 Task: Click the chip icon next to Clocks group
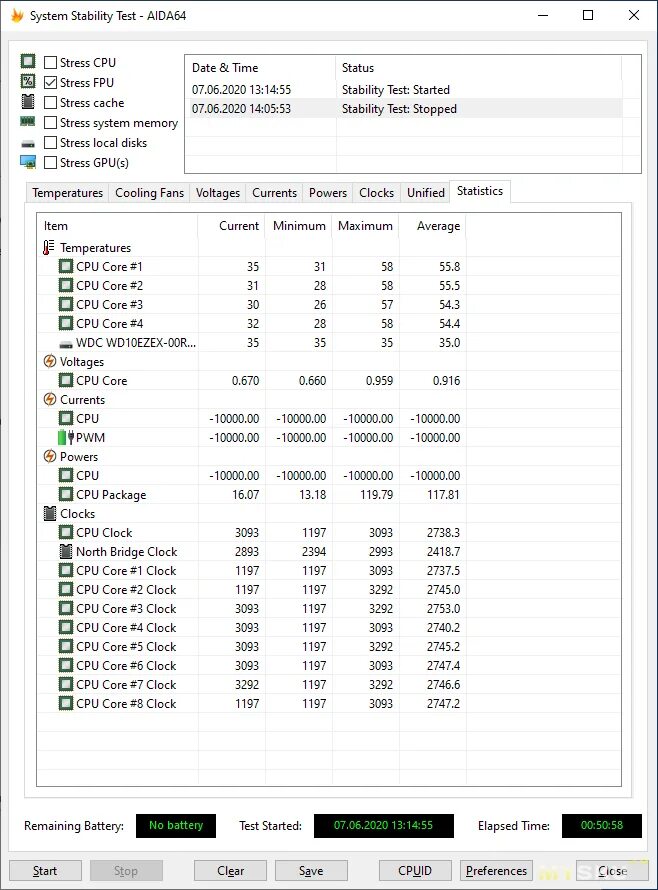pos(50,514)
